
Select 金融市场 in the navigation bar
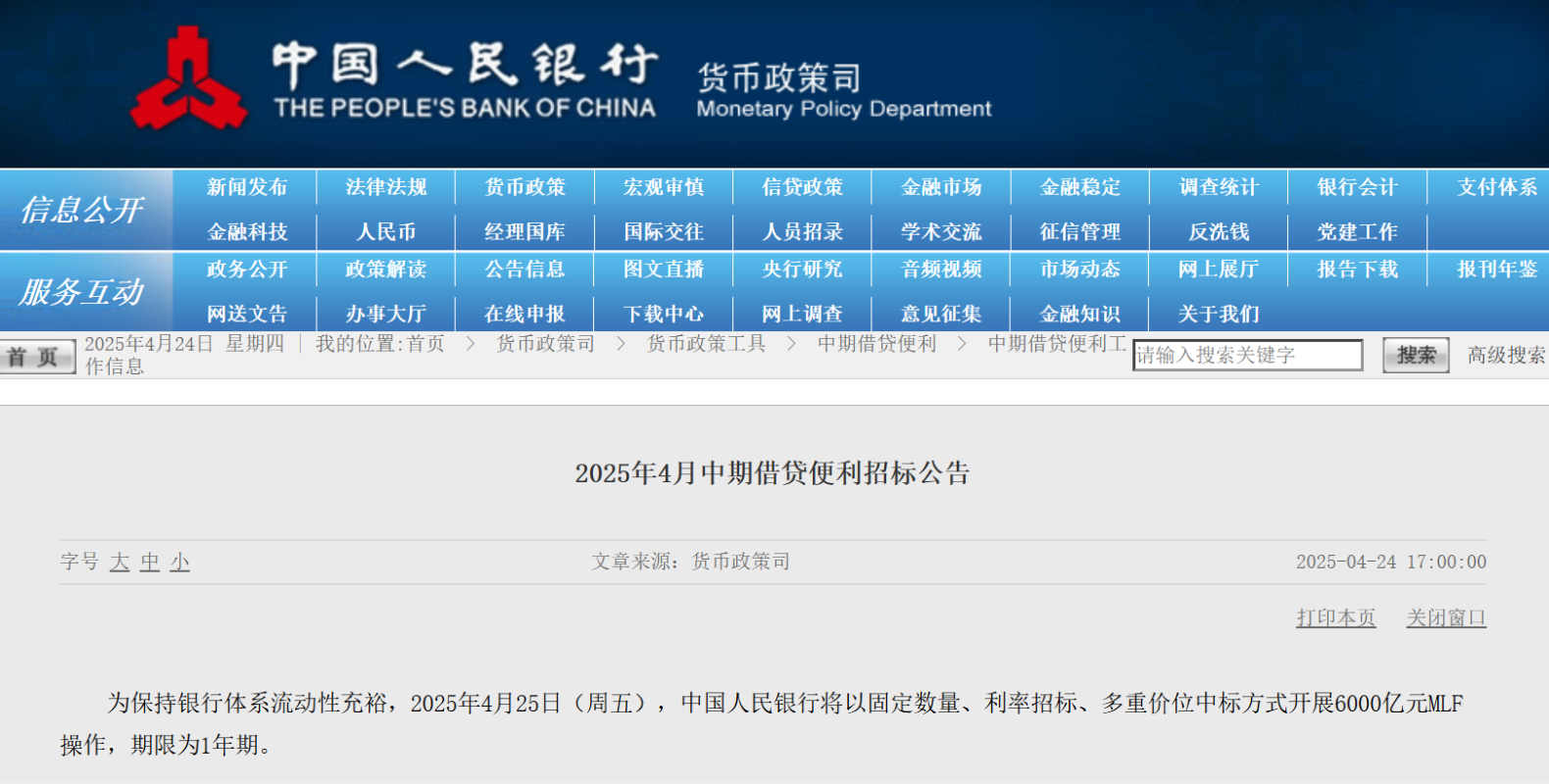[x=941, y=187]
